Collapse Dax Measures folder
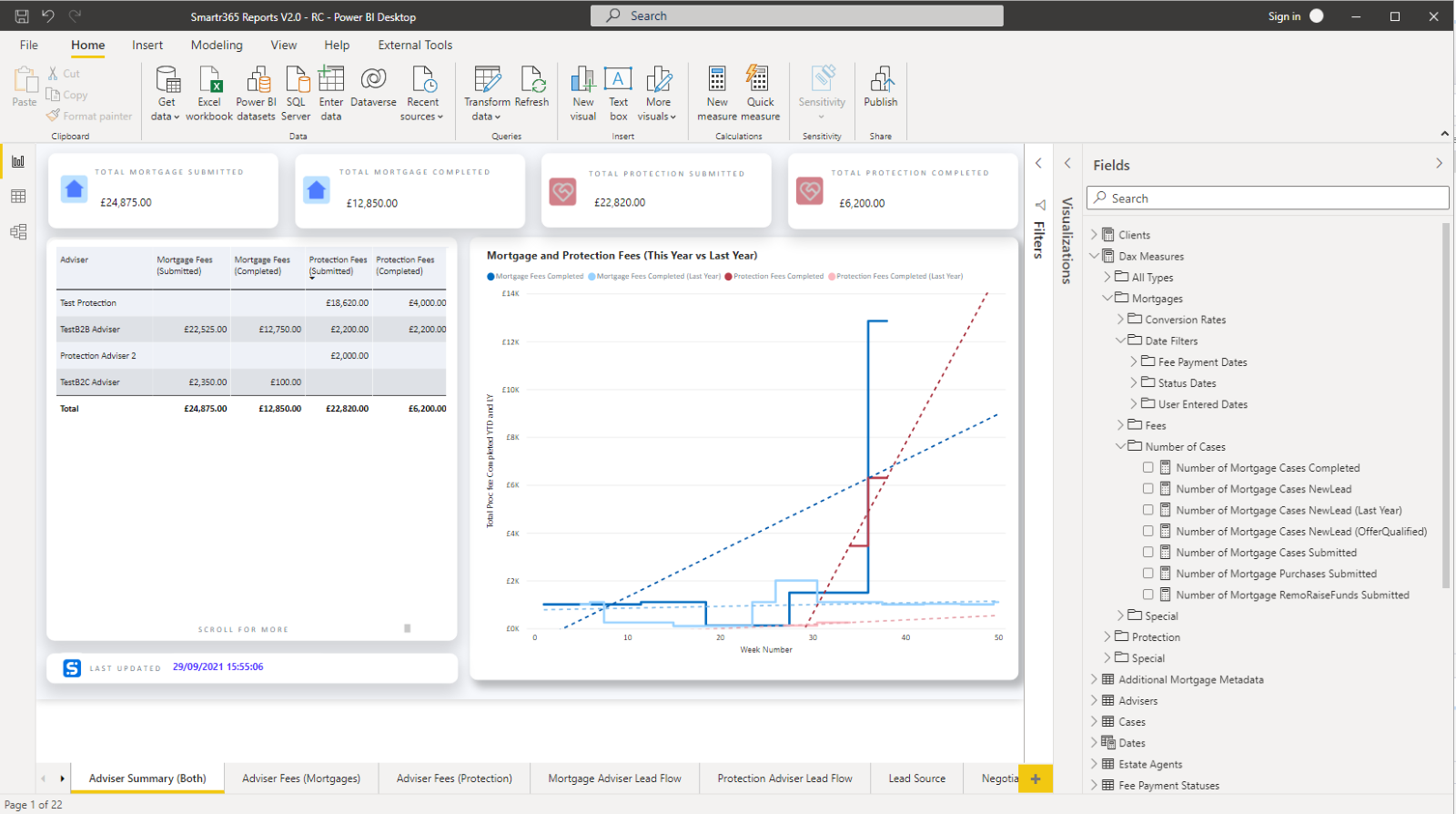This screenshot has height=814, width=1456. (x=1095, y=256)
